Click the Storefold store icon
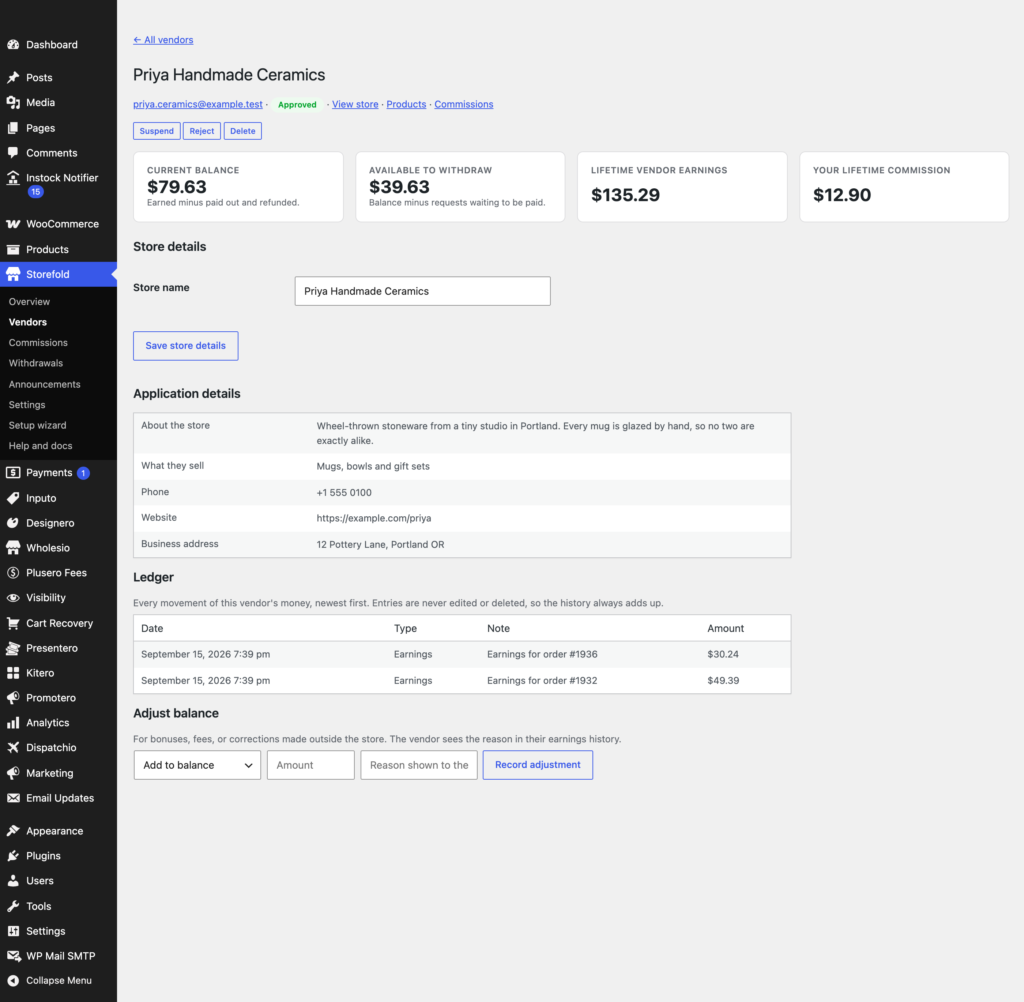Image resolution: width=1024 pixels, height=1002 pixels. [13, 274]
